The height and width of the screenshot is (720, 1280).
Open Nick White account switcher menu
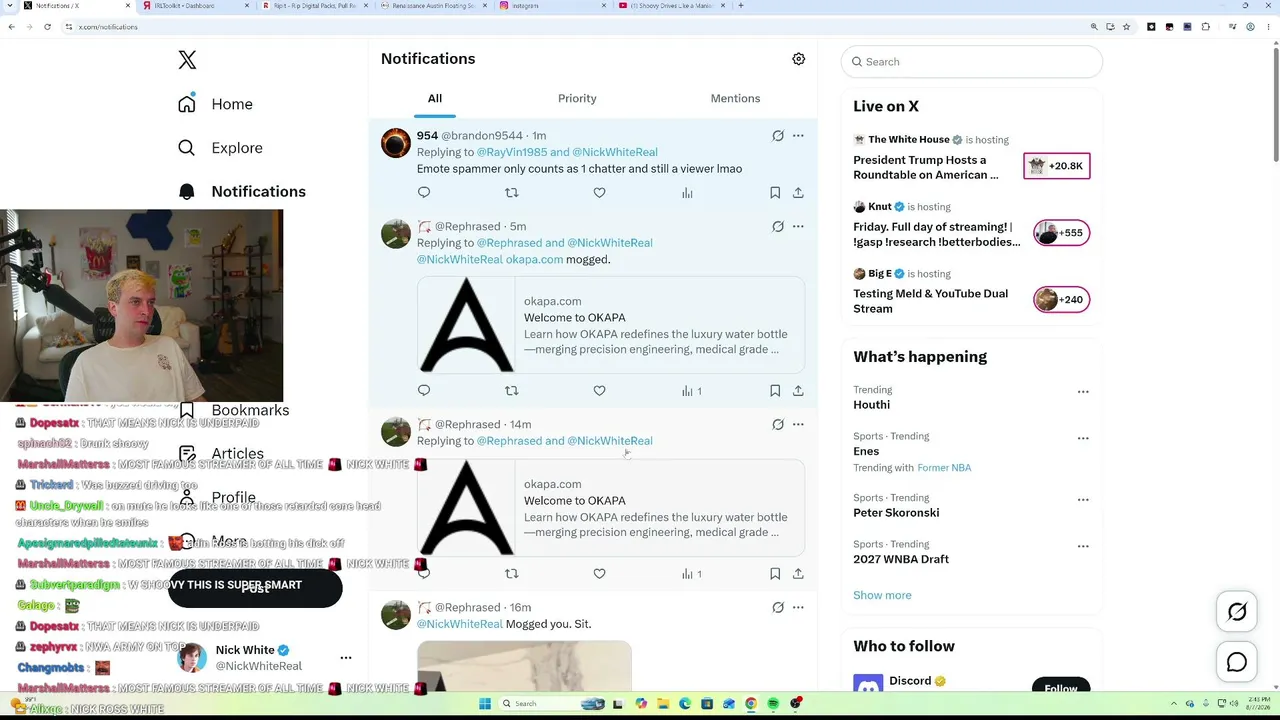point(346,658)
